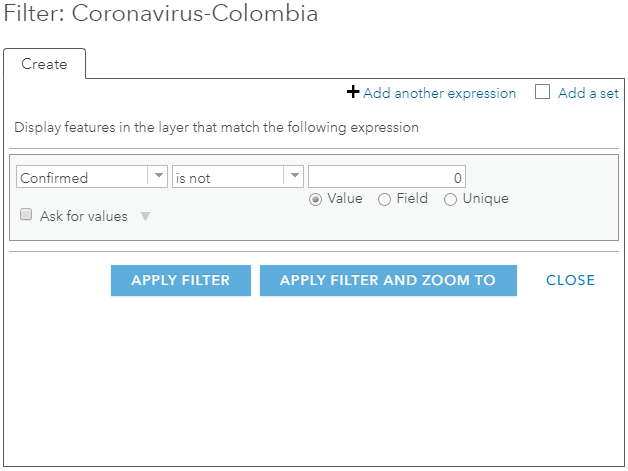Select the Value radio button
The image size is (628, 471).
[x=316, y=199]
